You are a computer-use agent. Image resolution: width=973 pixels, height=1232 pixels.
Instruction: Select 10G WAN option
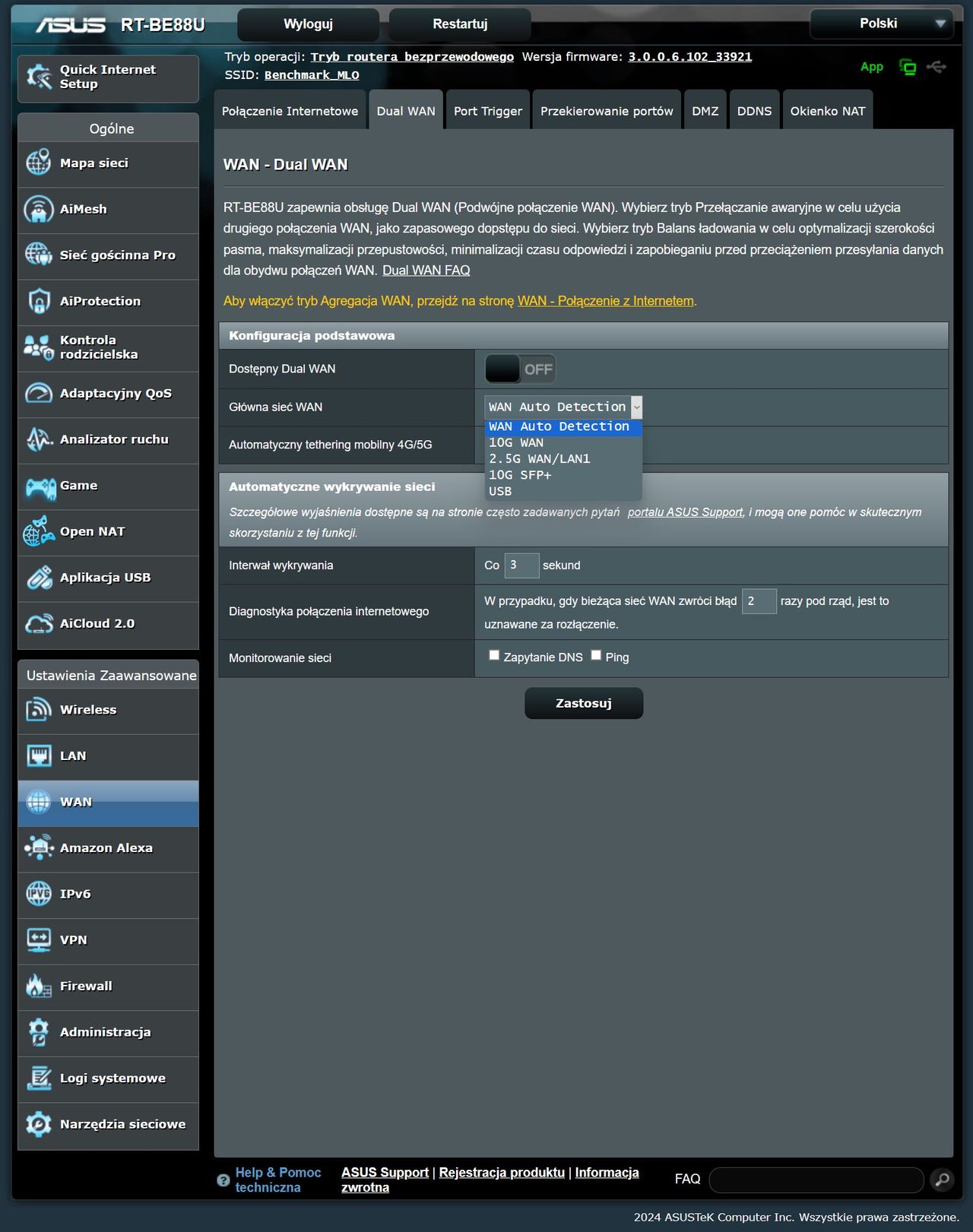(x=563, y=443)
